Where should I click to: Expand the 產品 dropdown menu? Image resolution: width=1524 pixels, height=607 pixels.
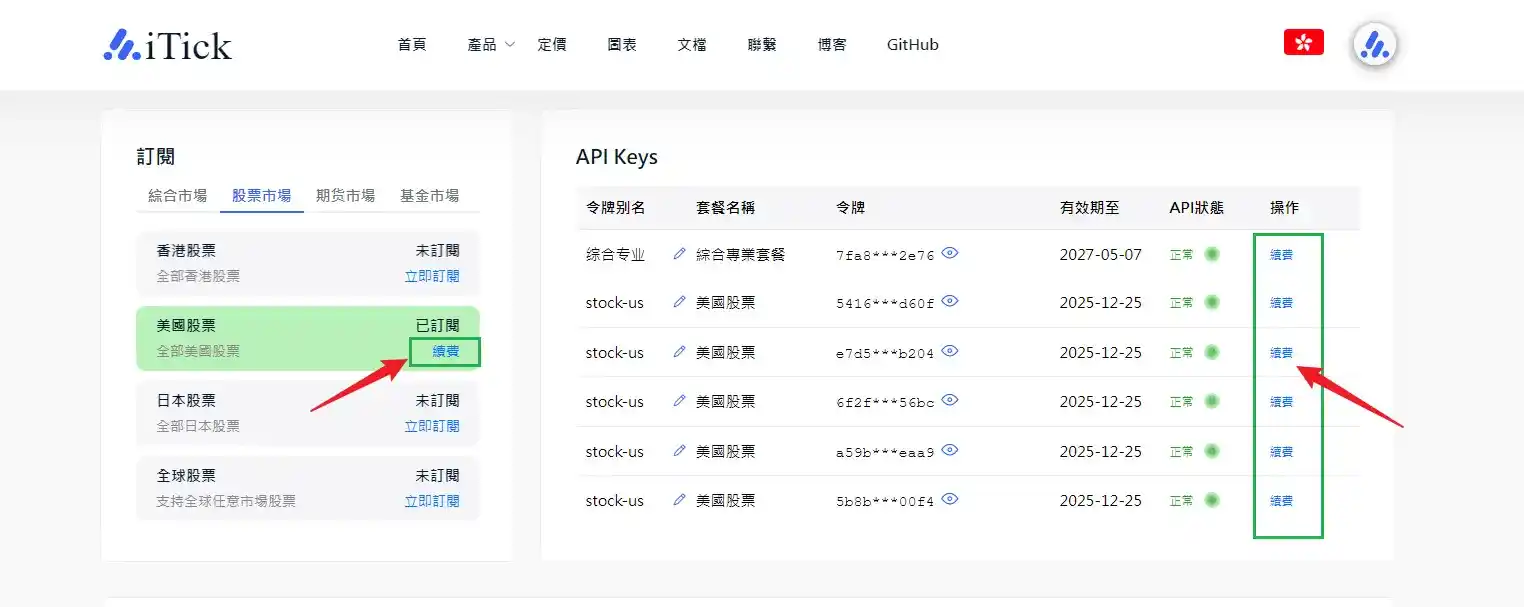click(x=490, y=45)
